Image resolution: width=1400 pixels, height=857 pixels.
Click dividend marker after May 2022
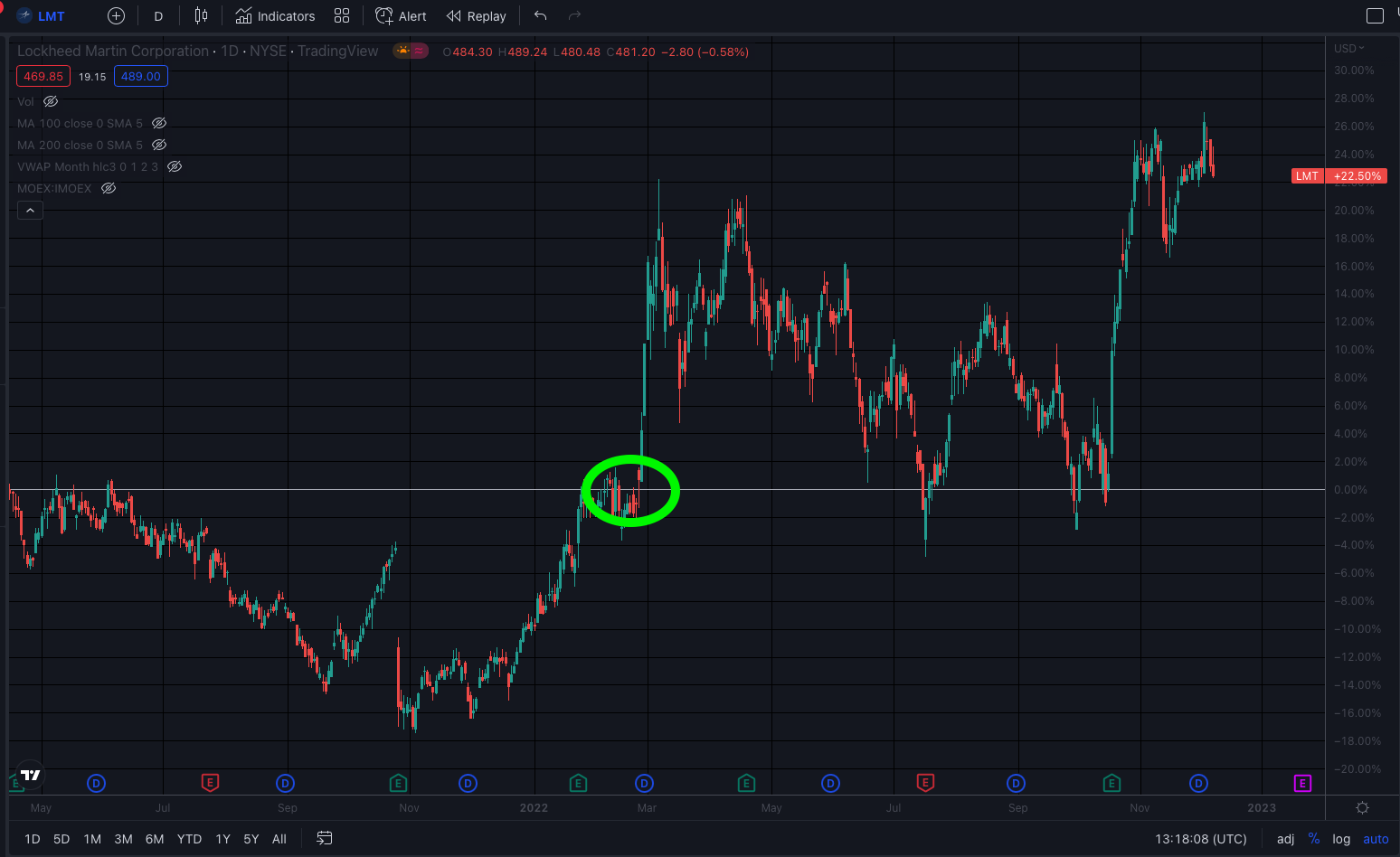[x=830, y=783]
